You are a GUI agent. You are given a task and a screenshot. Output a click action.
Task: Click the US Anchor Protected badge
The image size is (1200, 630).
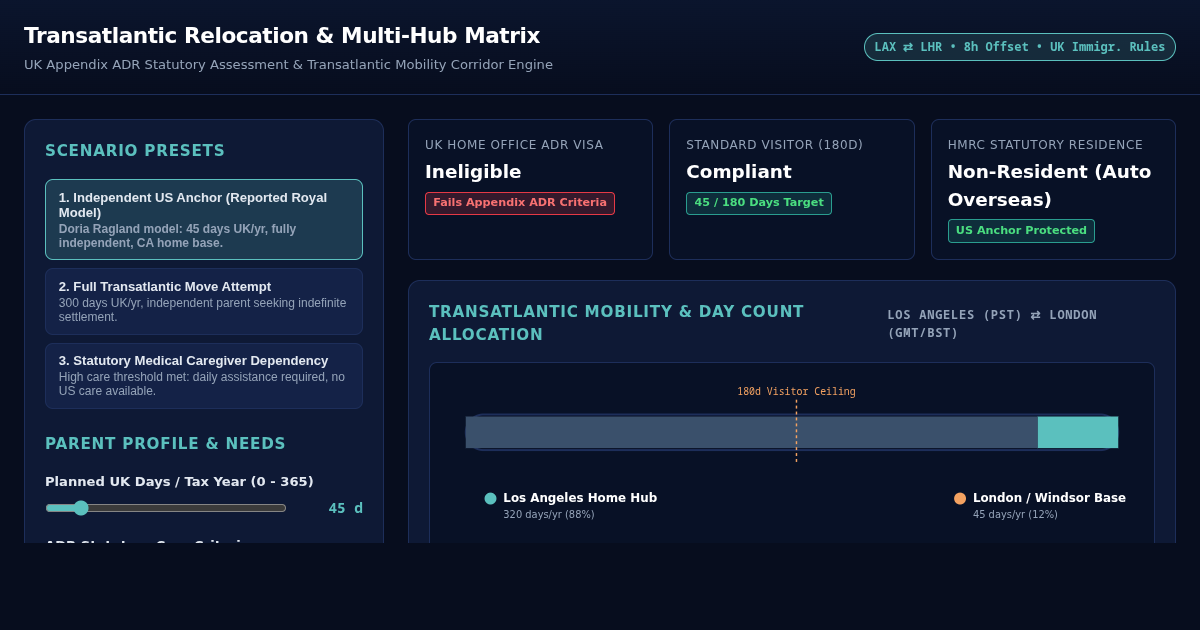coord(1021,231)
